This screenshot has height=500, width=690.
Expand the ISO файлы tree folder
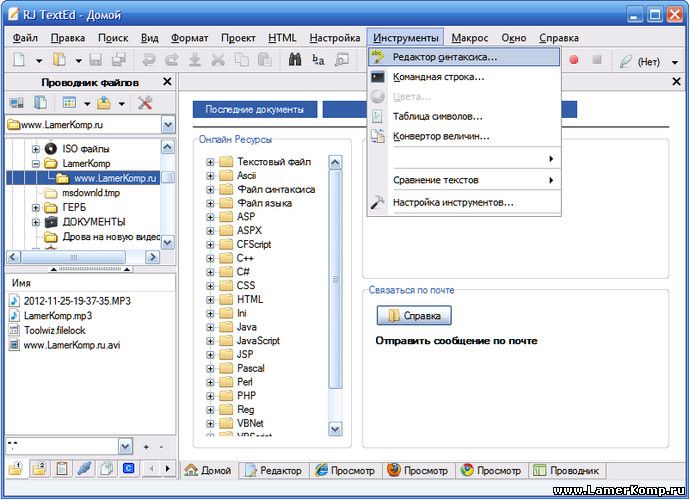[x=36, y=148]
